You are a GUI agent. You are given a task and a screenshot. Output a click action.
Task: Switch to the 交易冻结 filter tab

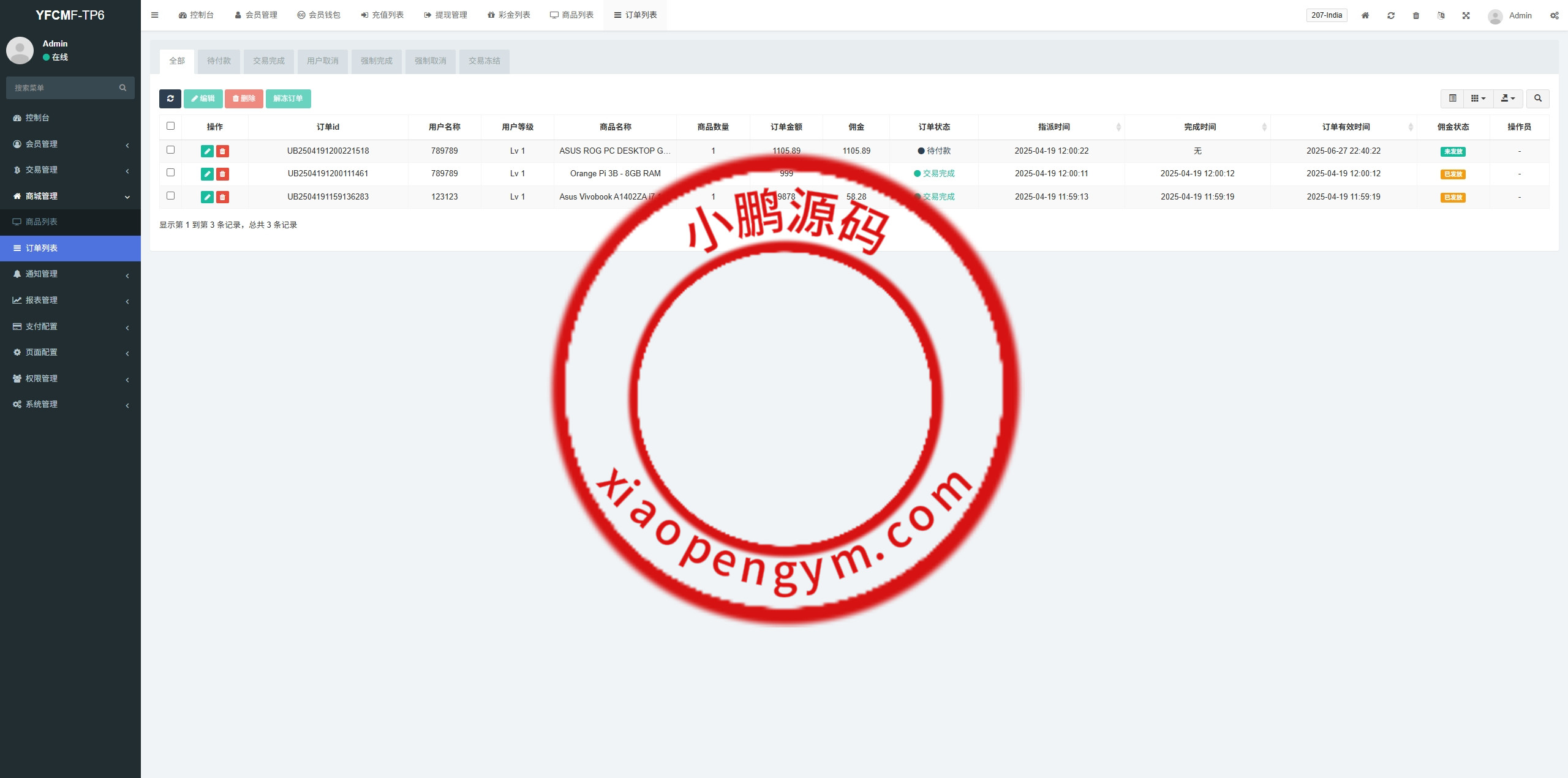coord(484,61)
